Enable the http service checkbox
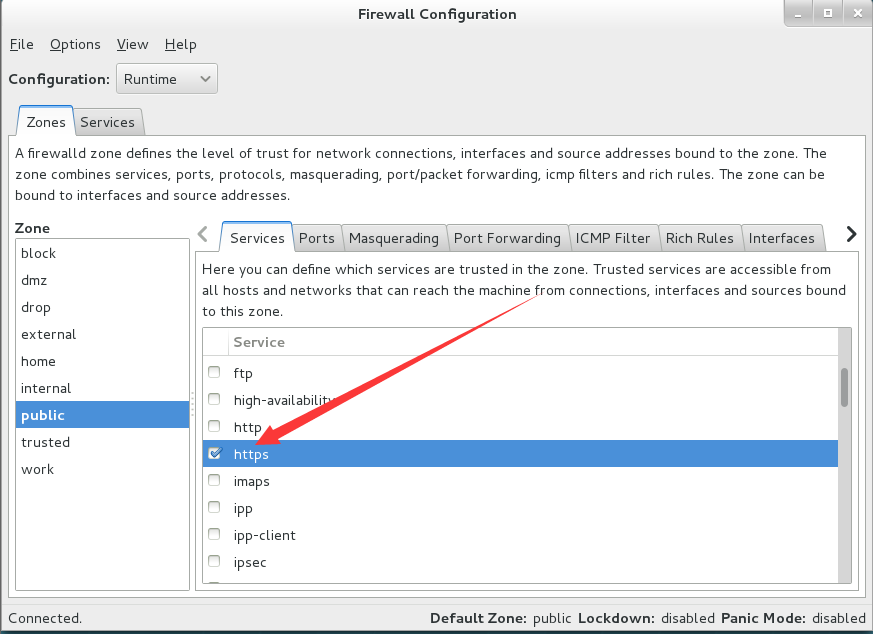The height and width of the screenshot is (634, 873). tap(214, 426)
